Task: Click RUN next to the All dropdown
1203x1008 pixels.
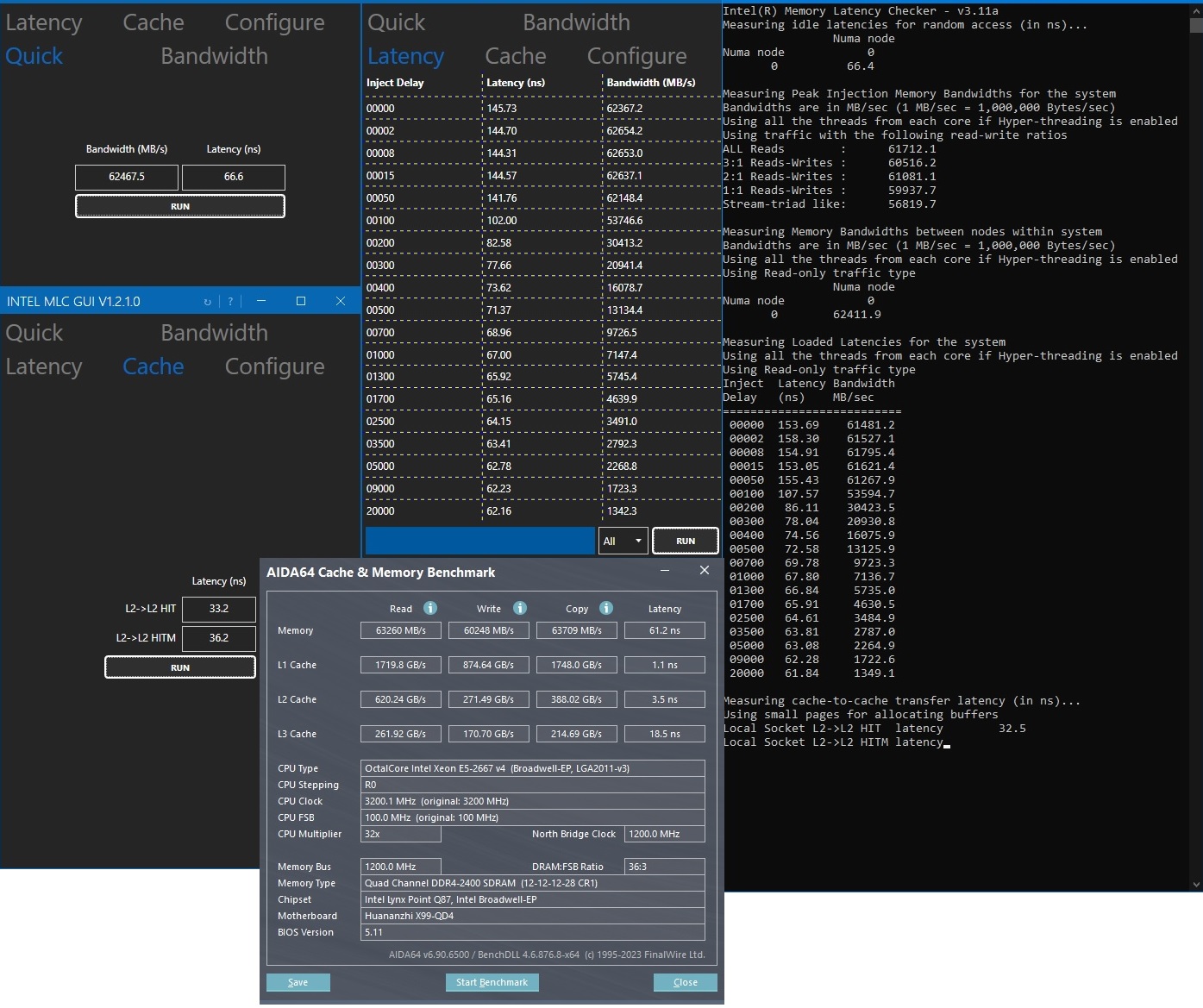Action: click(686, 541)
